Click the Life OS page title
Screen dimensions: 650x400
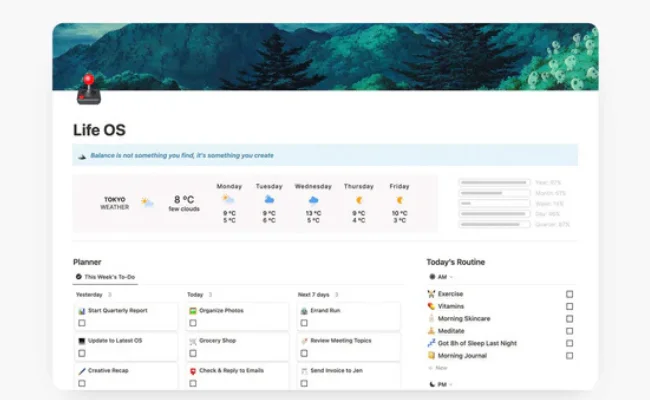pos(99,130)
